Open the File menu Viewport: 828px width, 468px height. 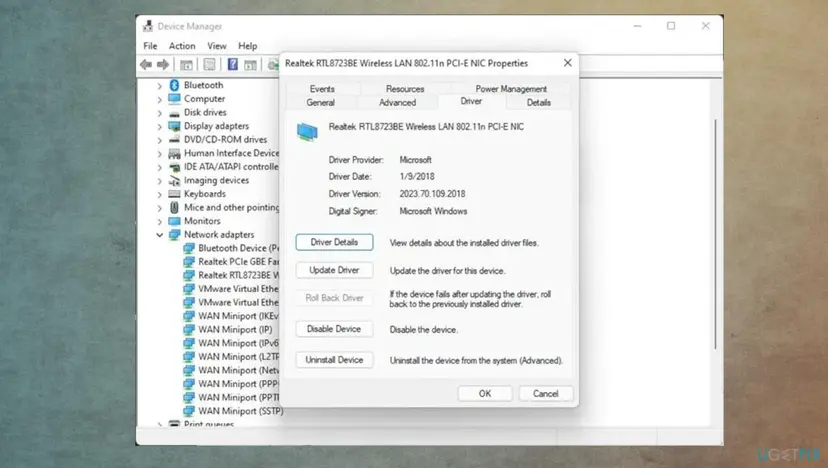click(x=150, y=46)
